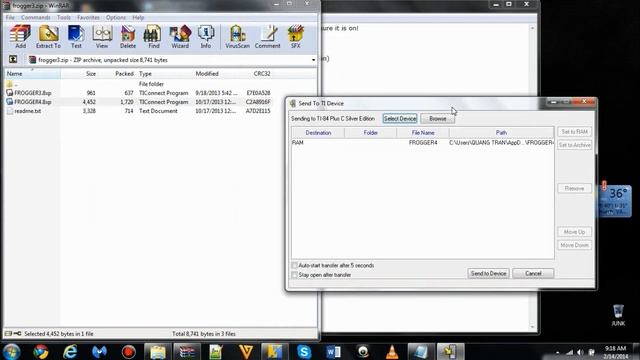The height and width of the screenshot is (360, 640).
Task: Open Find in WinRAR toolbar
Action: pos(153,37)
